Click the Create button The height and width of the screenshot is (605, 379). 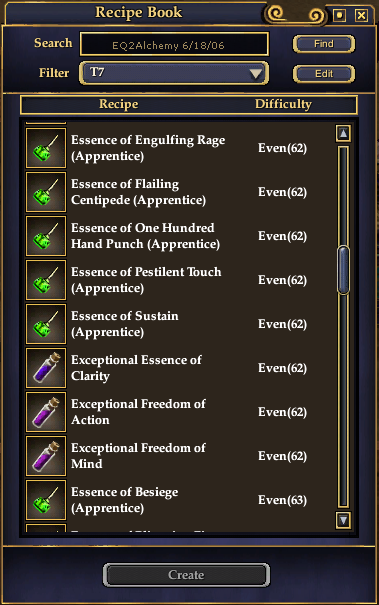[186, 575]
